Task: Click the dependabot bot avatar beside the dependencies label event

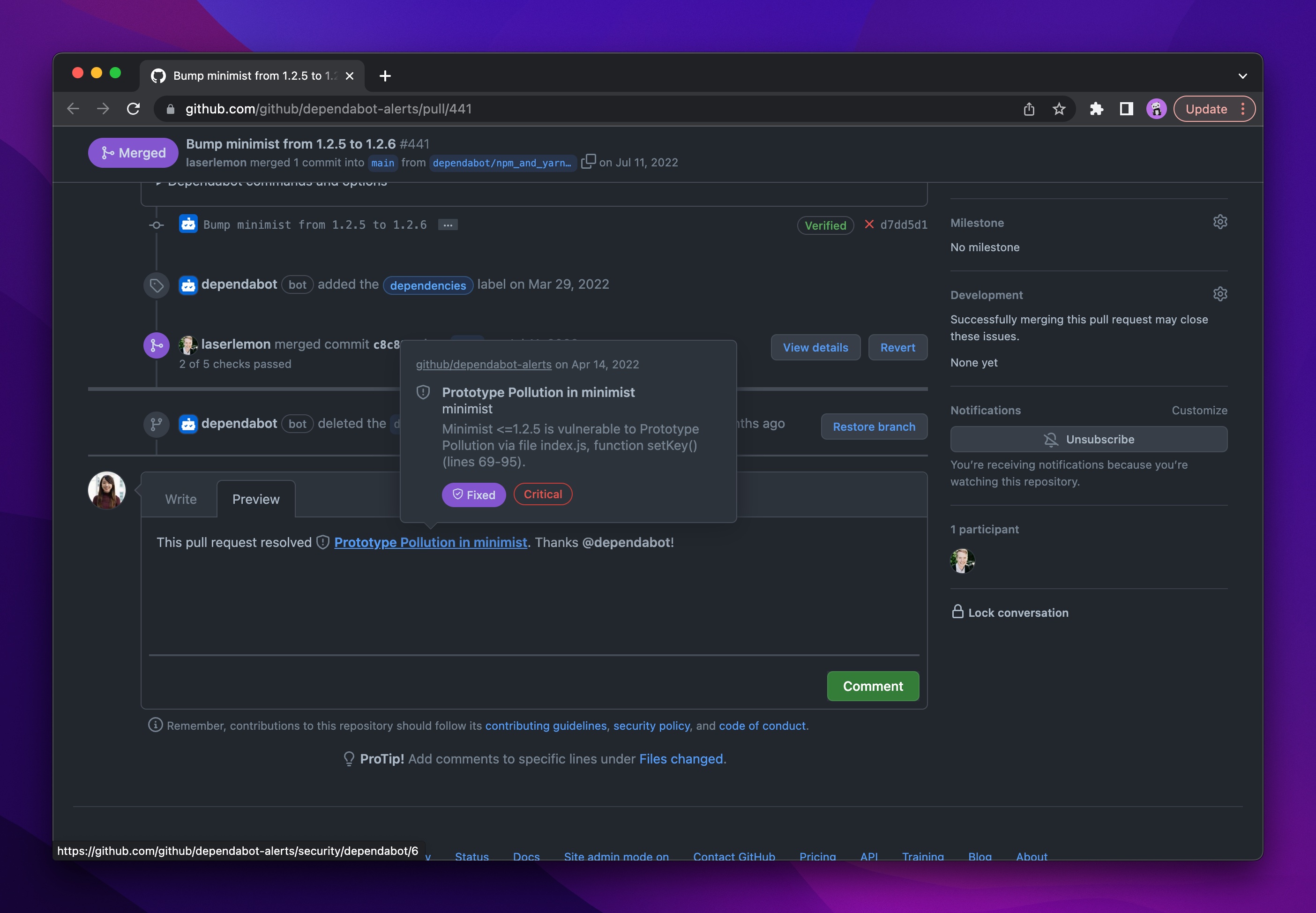Action: coord(187,284)
